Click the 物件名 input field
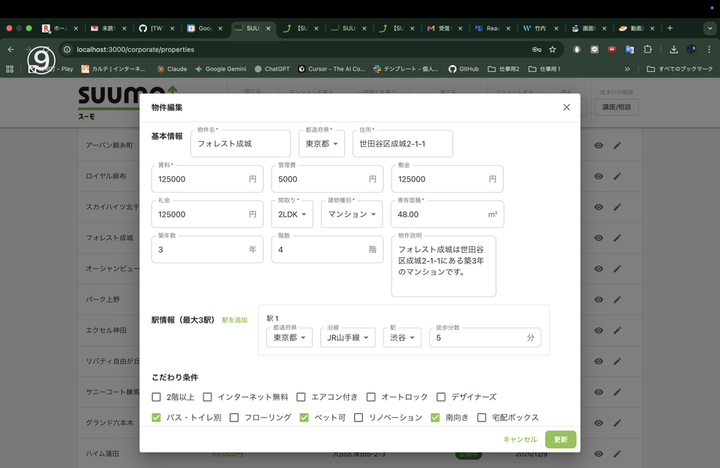 (x=240, y=144)
